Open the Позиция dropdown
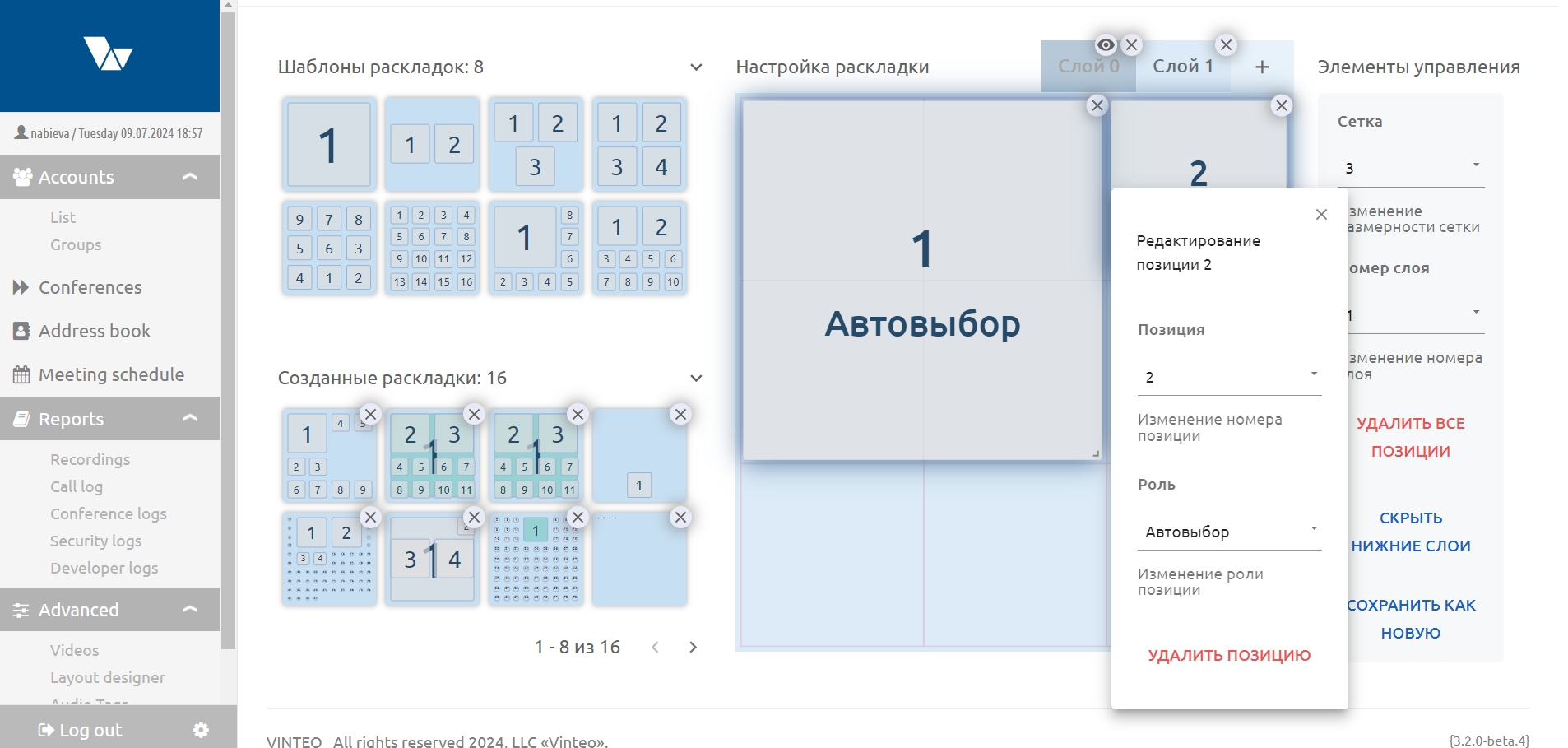Viewport: 1568px width, 748px height. [x=1229, y=377]
